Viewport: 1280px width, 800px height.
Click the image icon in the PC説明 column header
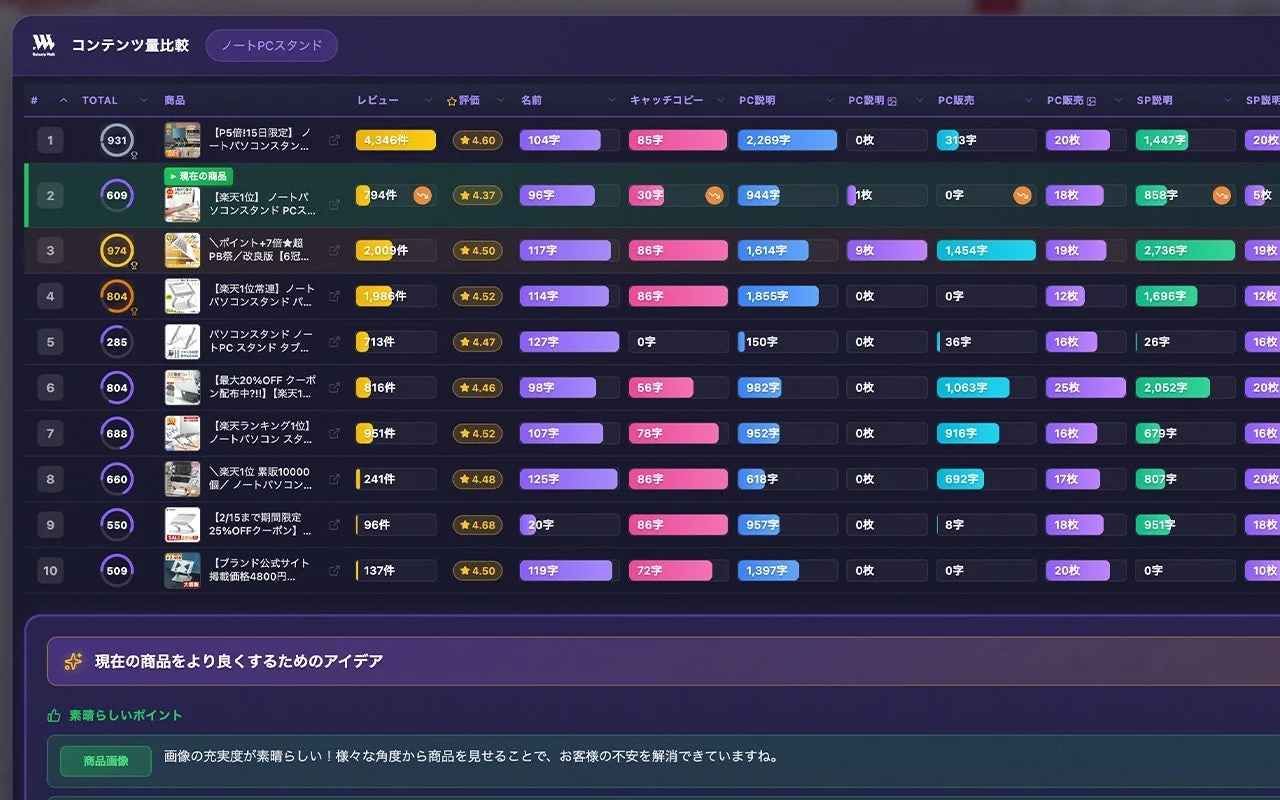click(x=893, y=101)
